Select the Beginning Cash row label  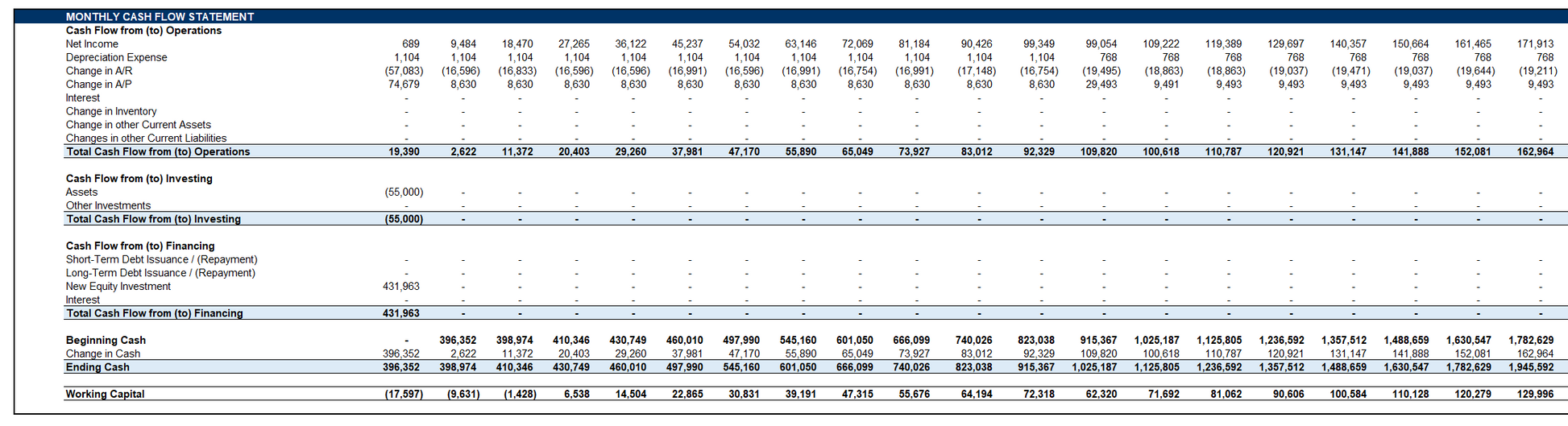[x=106, y=341]
